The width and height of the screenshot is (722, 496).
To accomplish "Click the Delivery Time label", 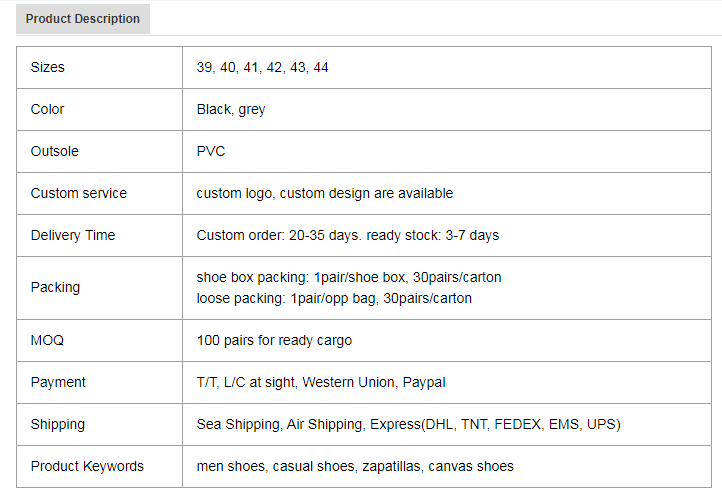I will point(73,235).
